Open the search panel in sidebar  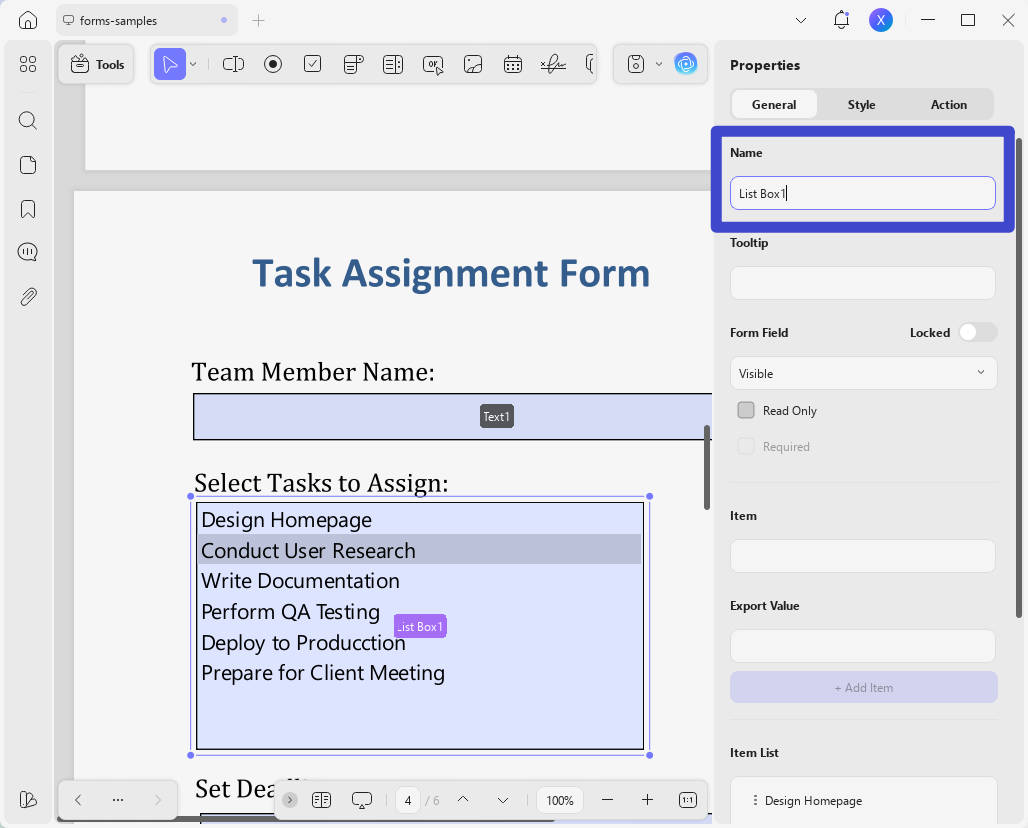(x=28, y=121)
